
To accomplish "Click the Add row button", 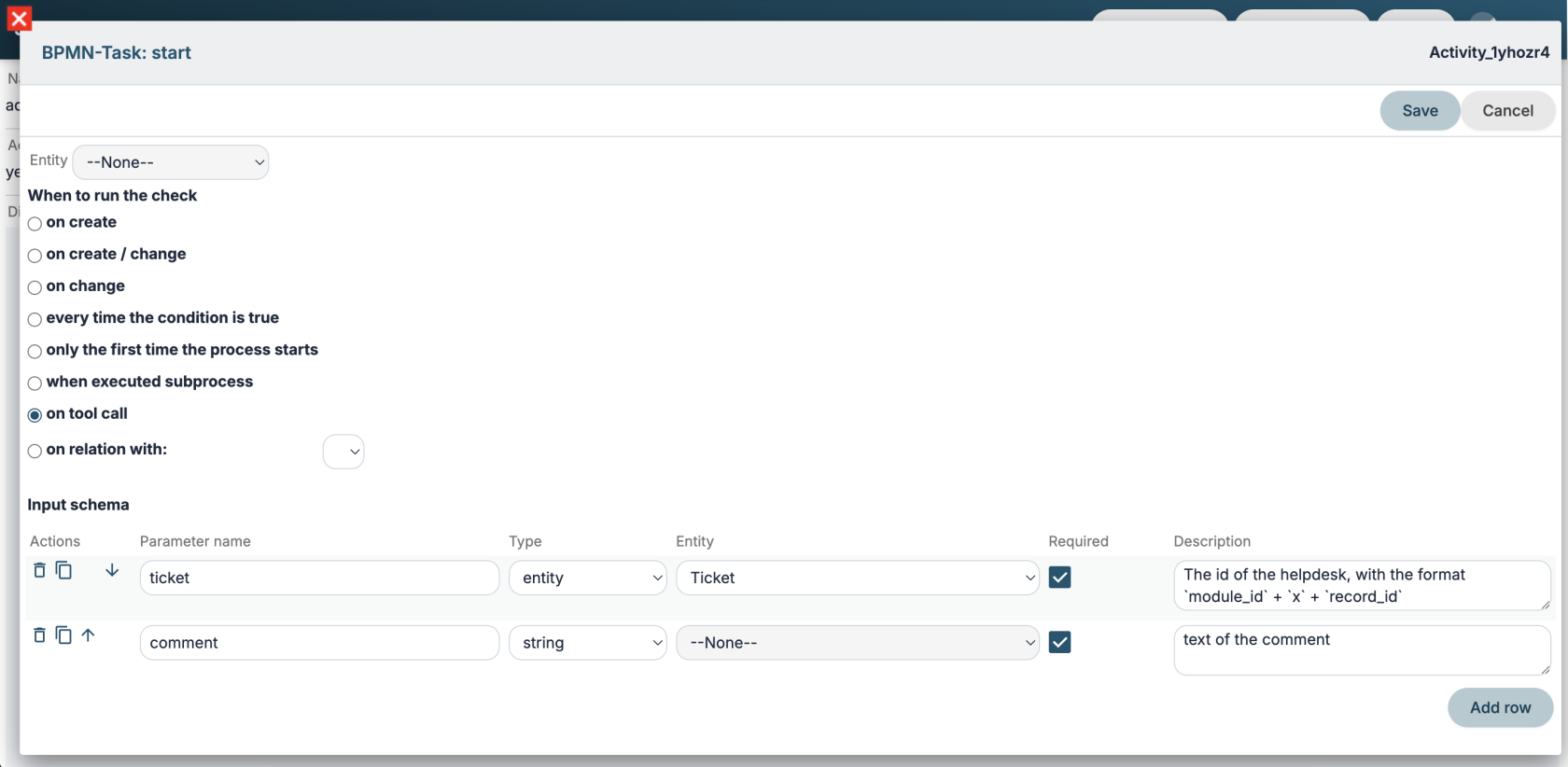I will (x=1500, y=707).
